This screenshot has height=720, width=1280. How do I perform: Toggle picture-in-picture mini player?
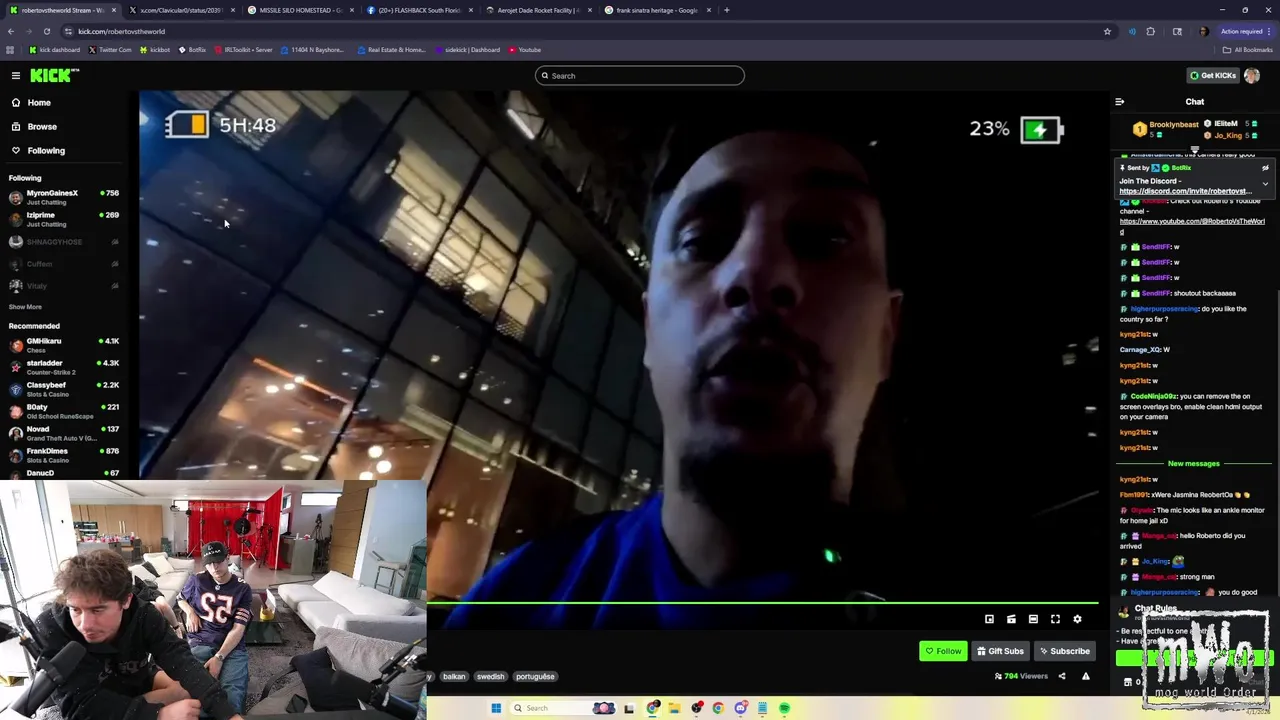(989, 619)
